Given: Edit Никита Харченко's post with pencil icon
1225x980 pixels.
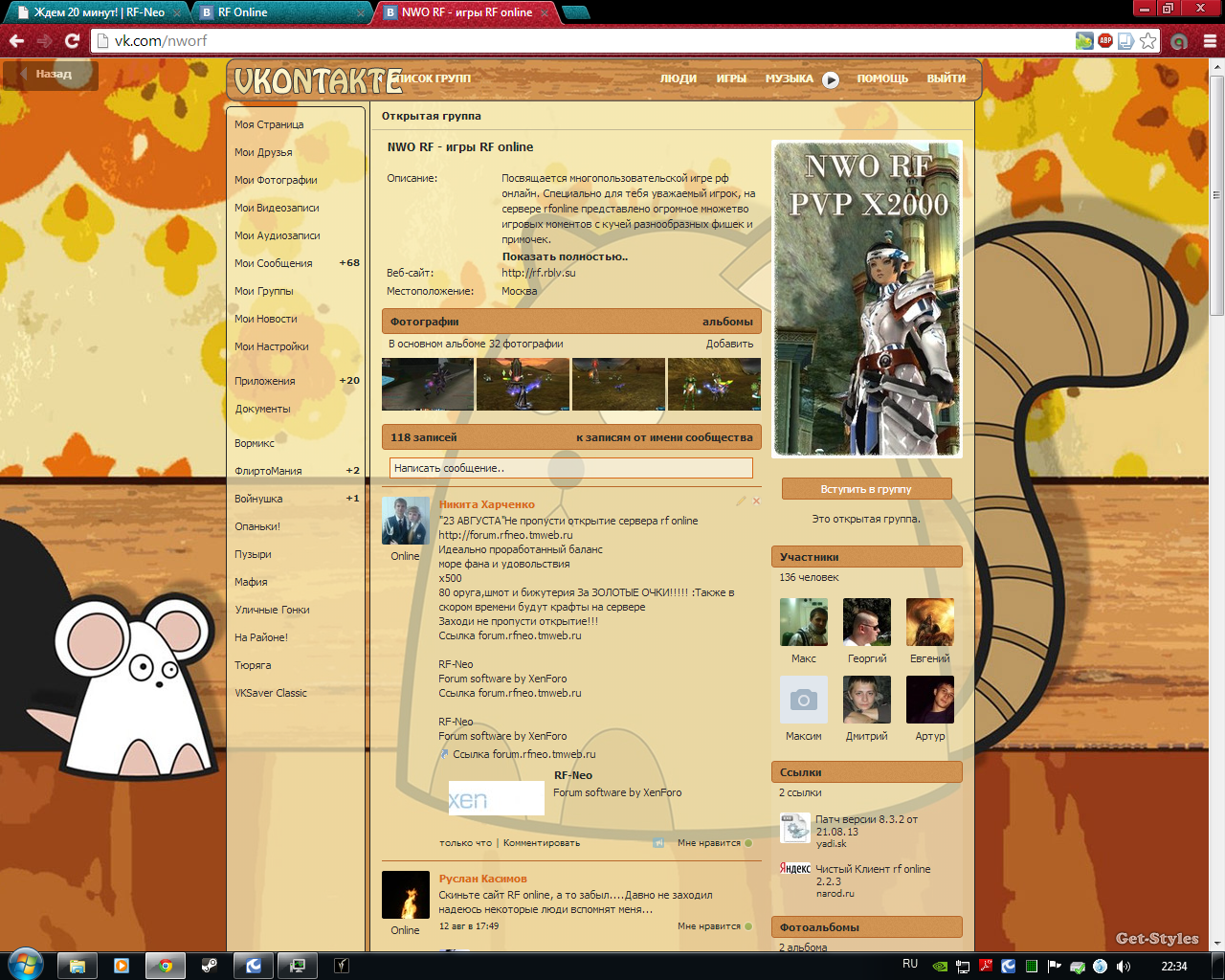Looking at the screenshot, I should pyautogui.click(x=741, y=501).
